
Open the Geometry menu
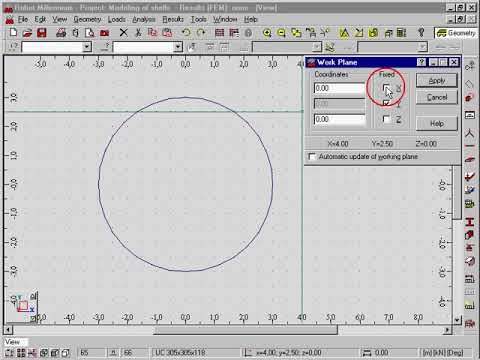click(87, 20)
